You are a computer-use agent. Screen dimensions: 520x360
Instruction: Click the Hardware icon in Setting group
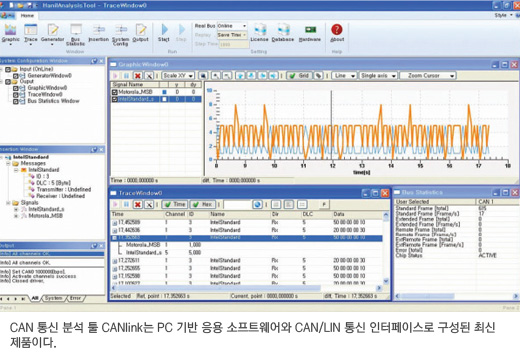[x=310, y=33]
